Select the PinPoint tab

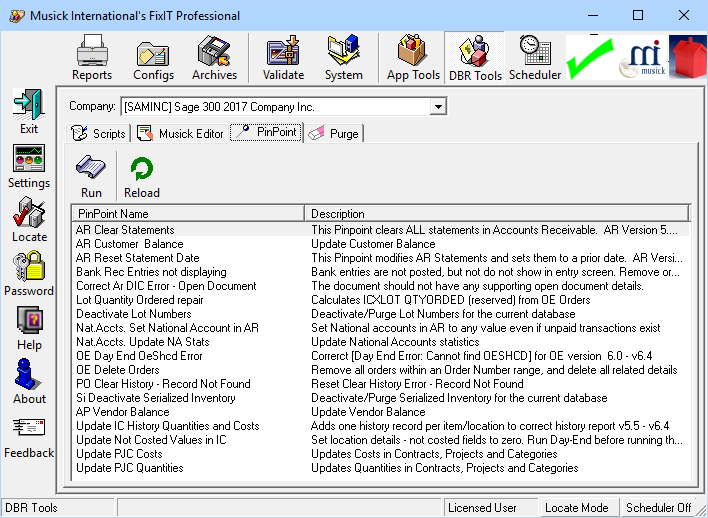(266, 132)
